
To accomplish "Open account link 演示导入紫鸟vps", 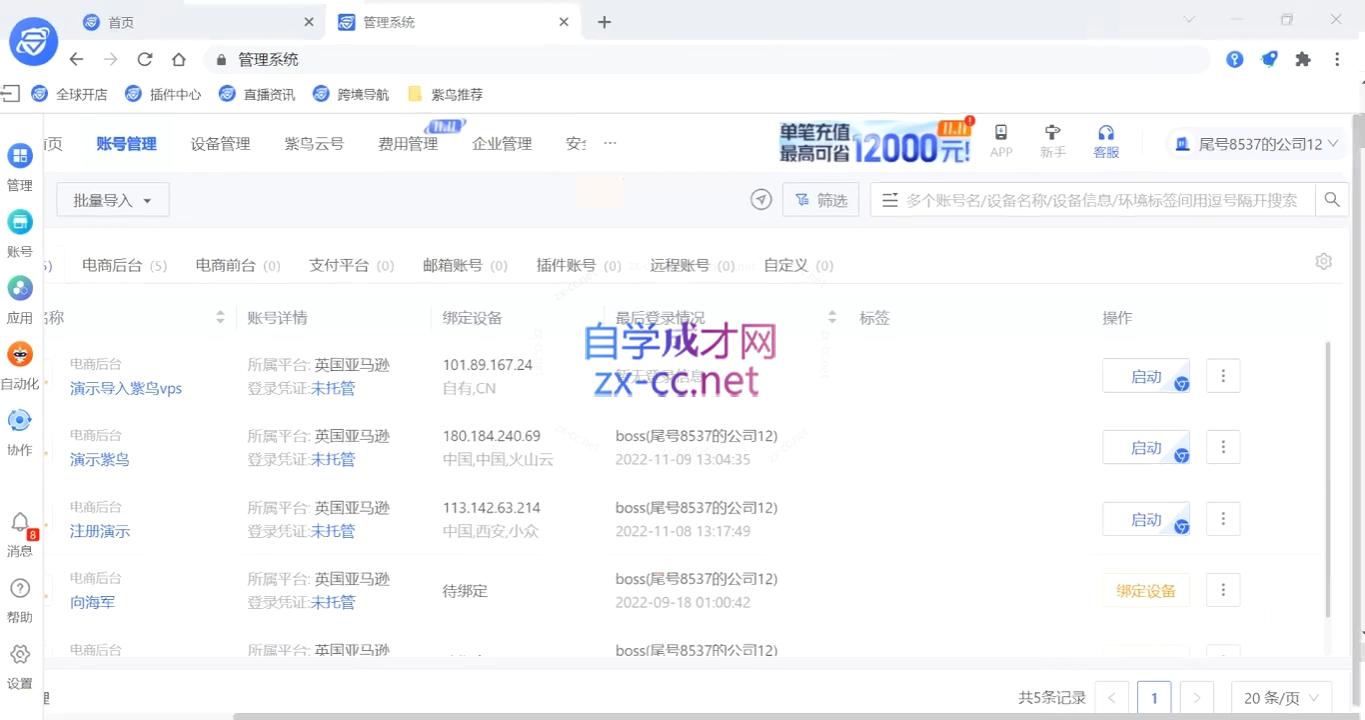I will click(x=126, y=388).
